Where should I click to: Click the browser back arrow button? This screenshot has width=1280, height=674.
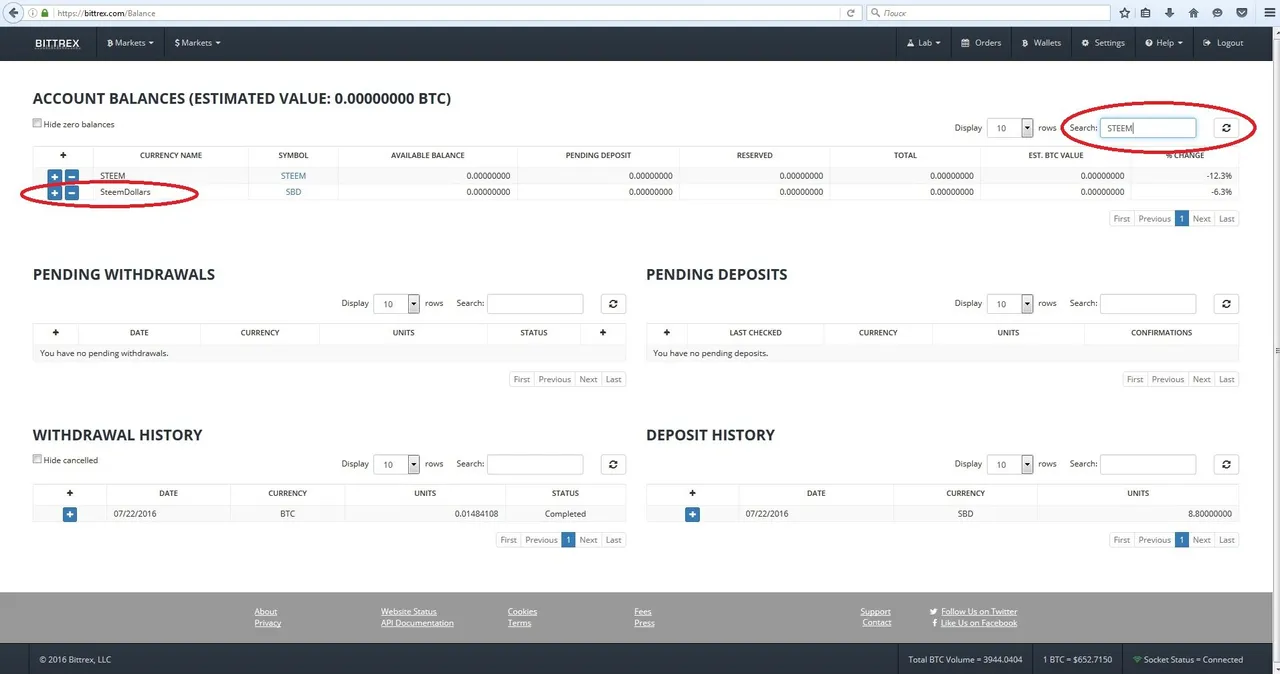pos(13,13)
